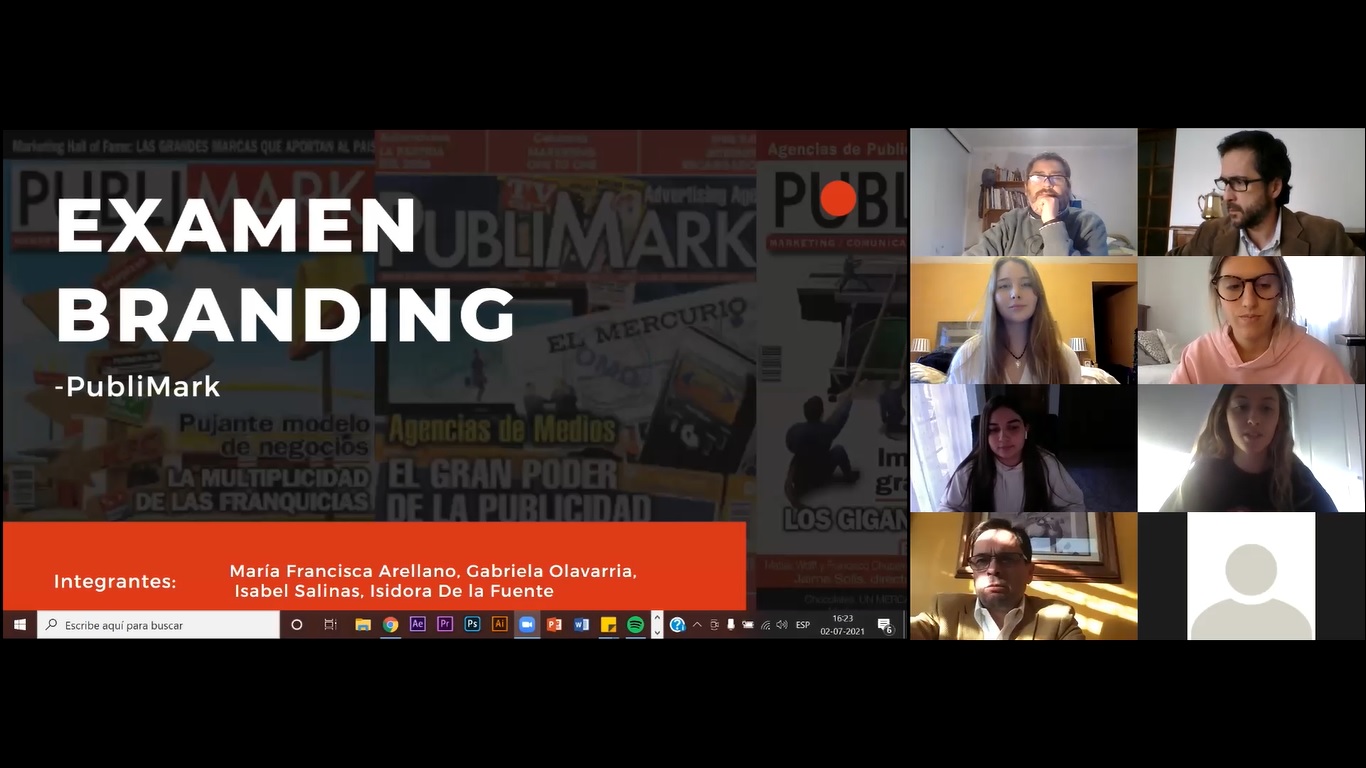This screenshot has width=1366, height=768.
Task: Click 'EL GRAN PODER DE LA PUBLICIDAD' headline
Action: 519,490
